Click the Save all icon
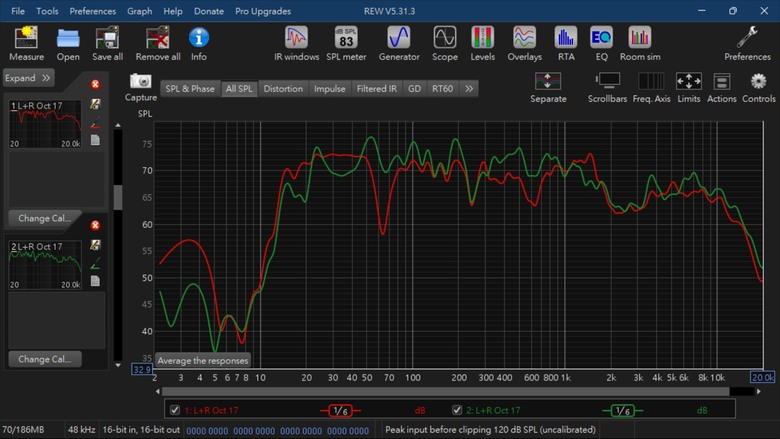780x439 pixels. point(107,39)
